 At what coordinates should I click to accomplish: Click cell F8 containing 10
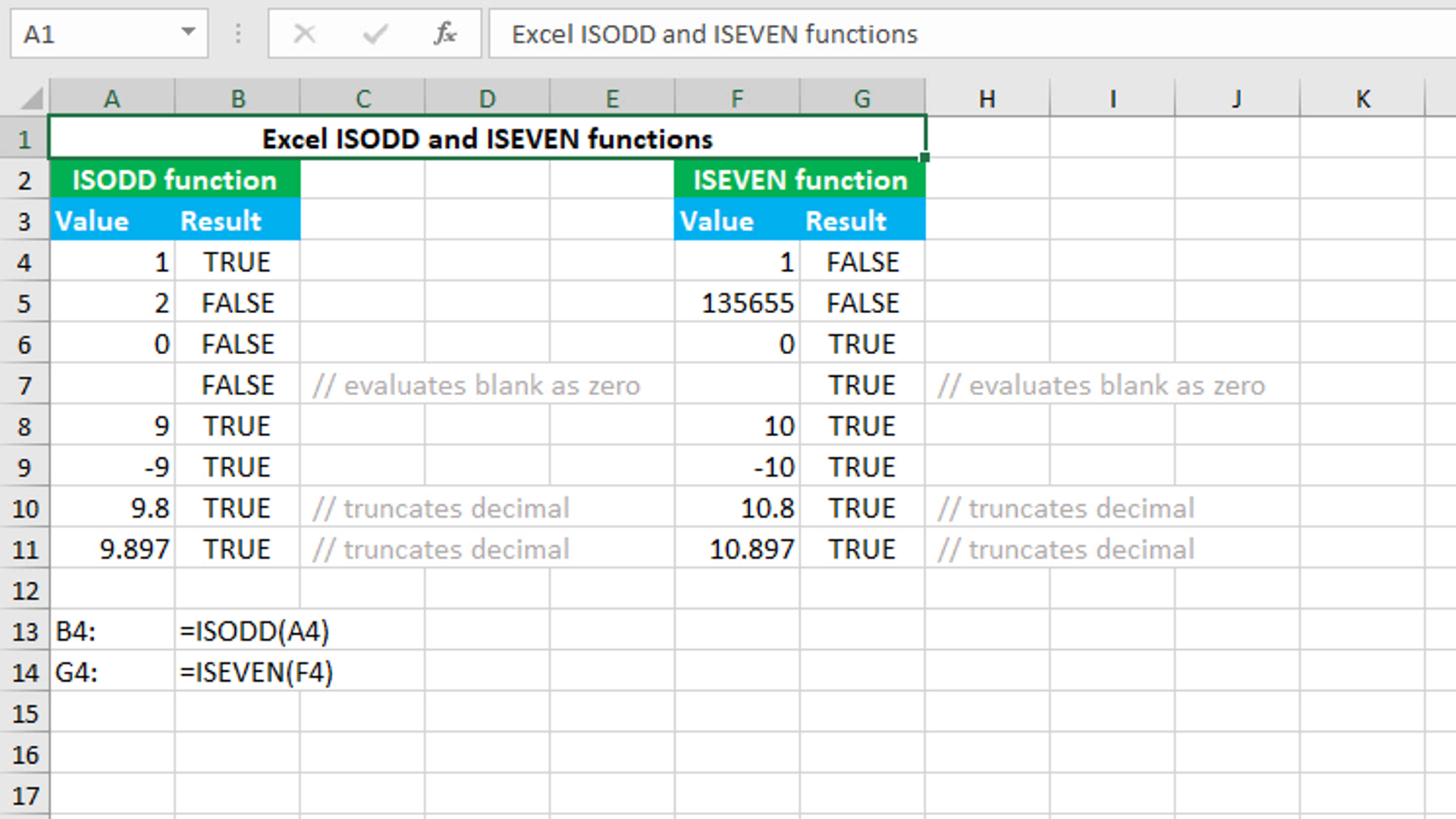737,426
